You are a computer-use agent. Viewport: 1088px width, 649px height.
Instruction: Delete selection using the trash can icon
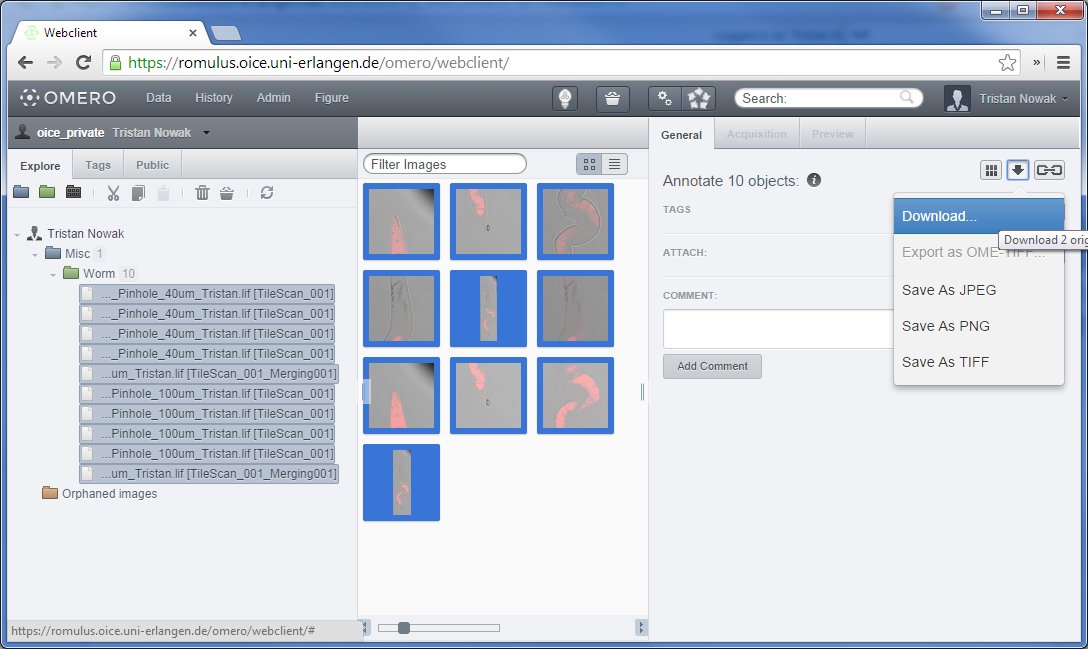pyautogui.click(x=202, y=192)
